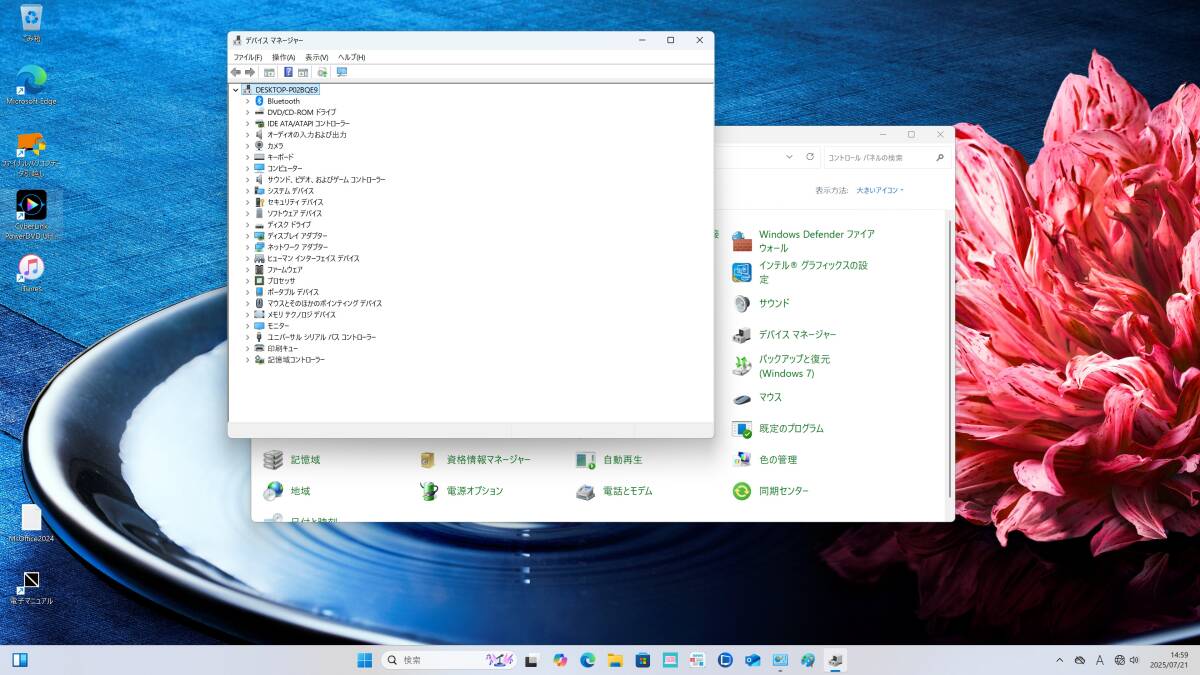Screen dimensions: 1200x675
Task: Click the Control Panel refresh button
Action: point(808,157)
